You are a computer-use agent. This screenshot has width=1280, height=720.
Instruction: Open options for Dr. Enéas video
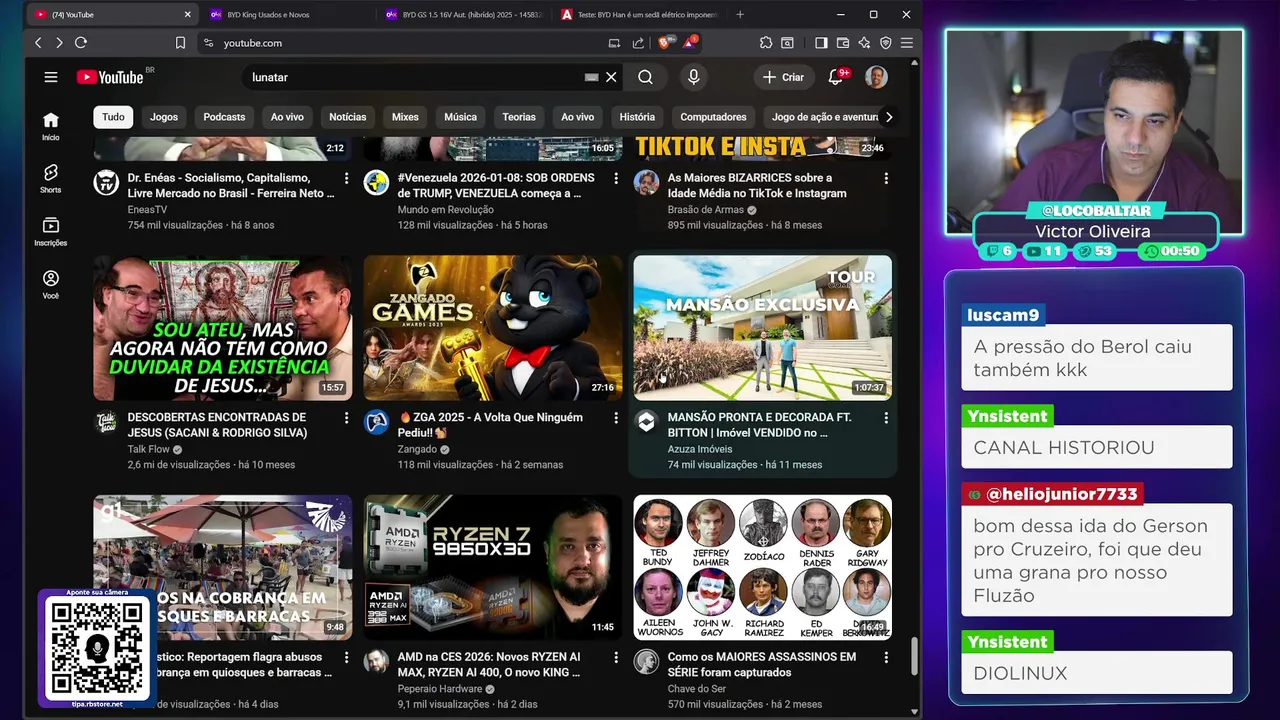(x=347, y=179)
